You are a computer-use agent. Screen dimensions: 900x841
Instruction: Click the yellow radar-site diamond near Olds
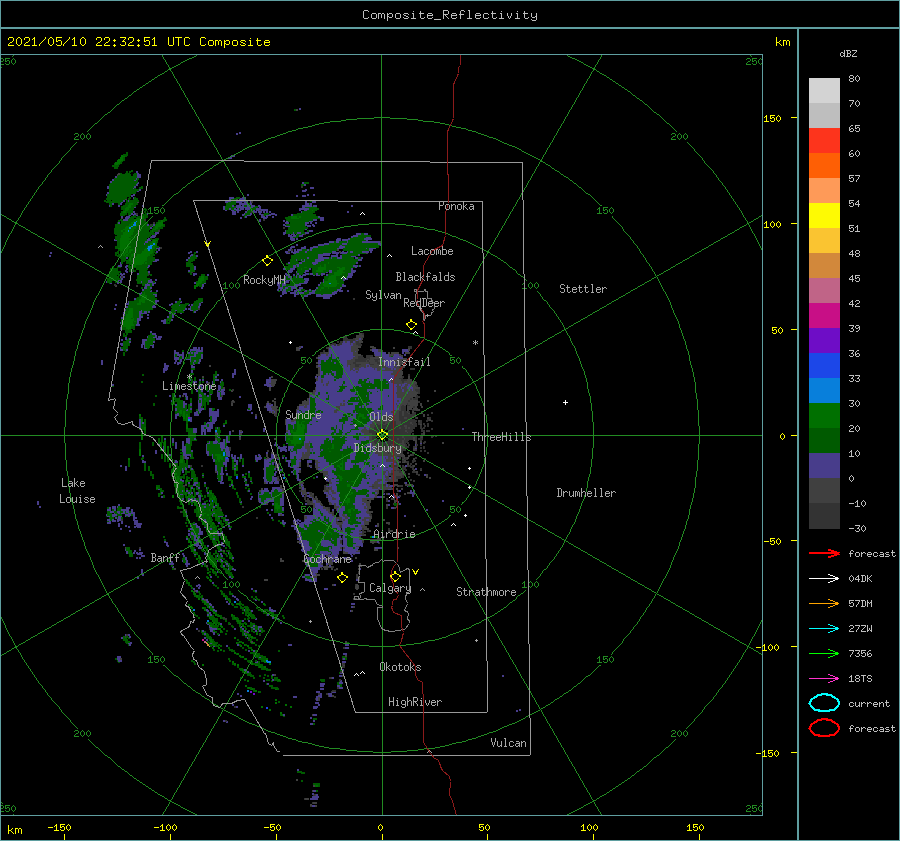382,435
